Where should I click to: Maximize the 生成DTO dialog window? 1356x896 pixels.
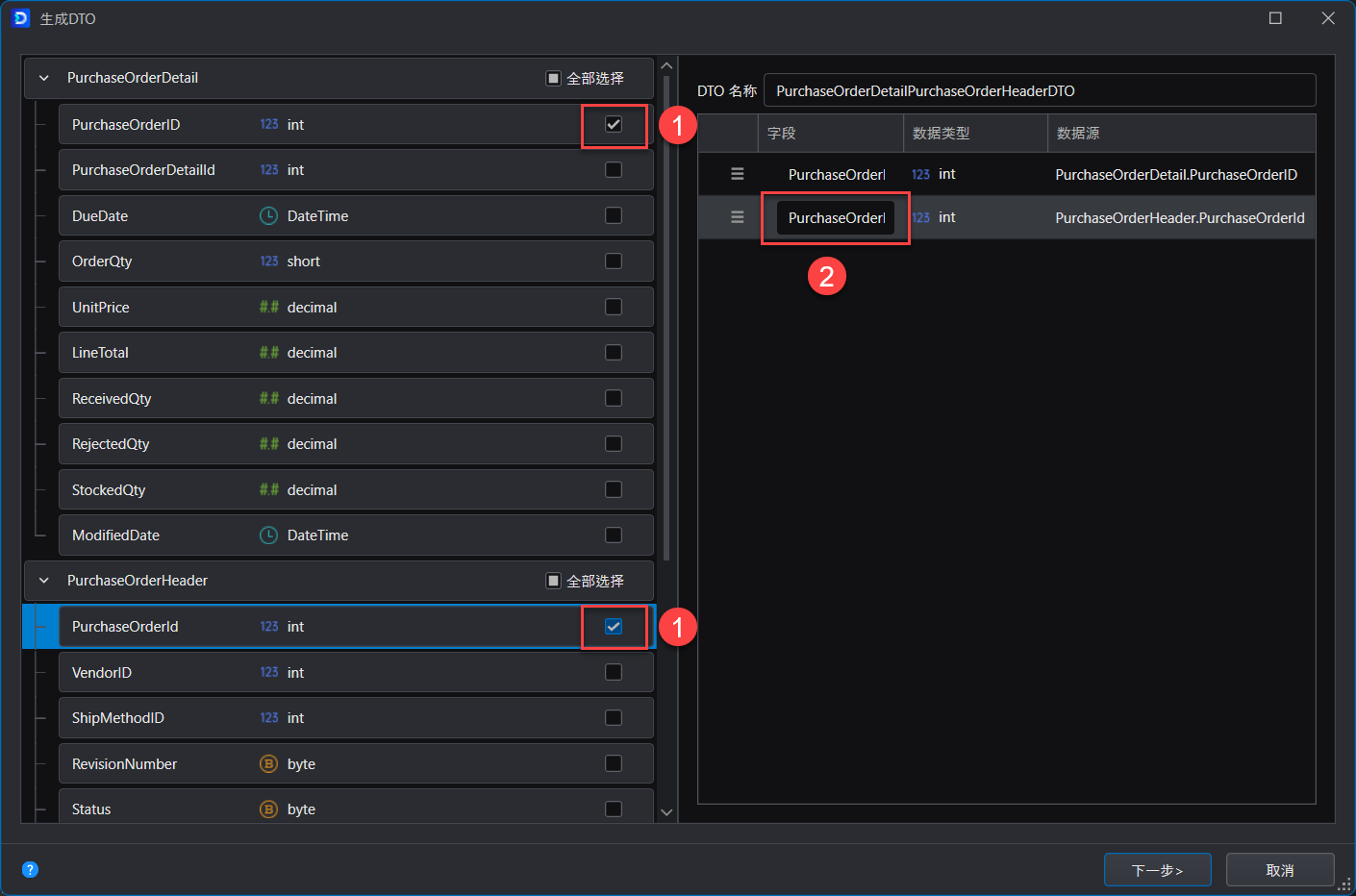(1275, 18)
